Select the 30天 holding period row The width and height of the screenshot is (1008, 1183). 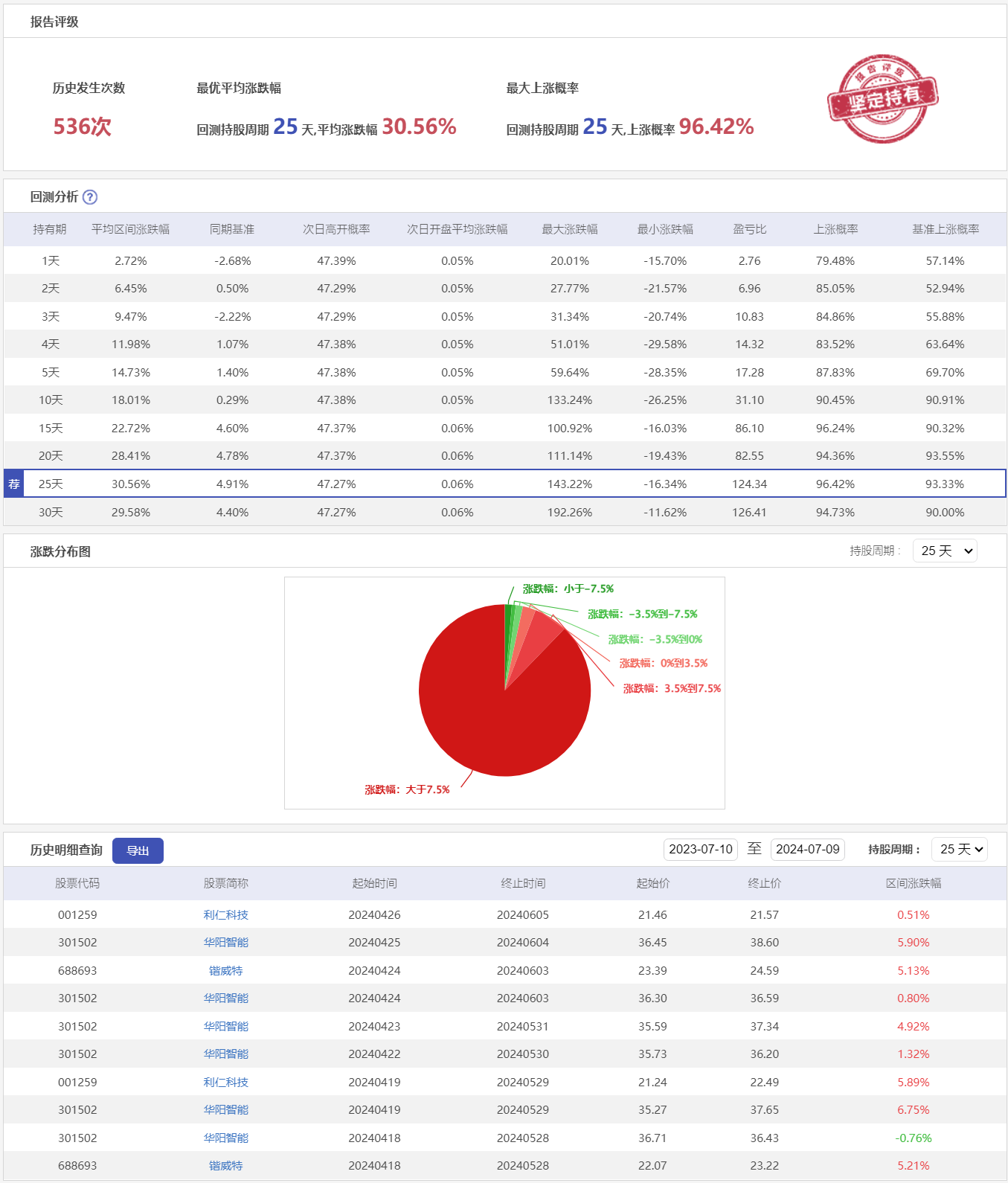(x=505, y=512)
